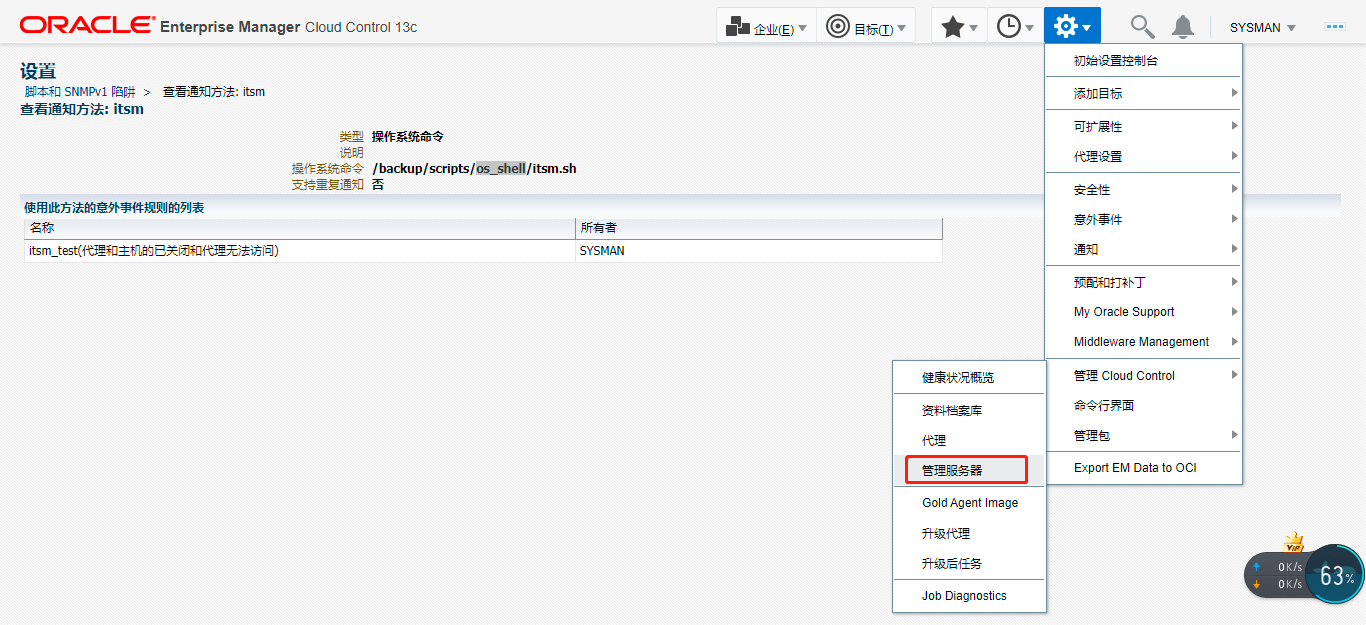Select 代理 submenu item

(x=969, y=441)
